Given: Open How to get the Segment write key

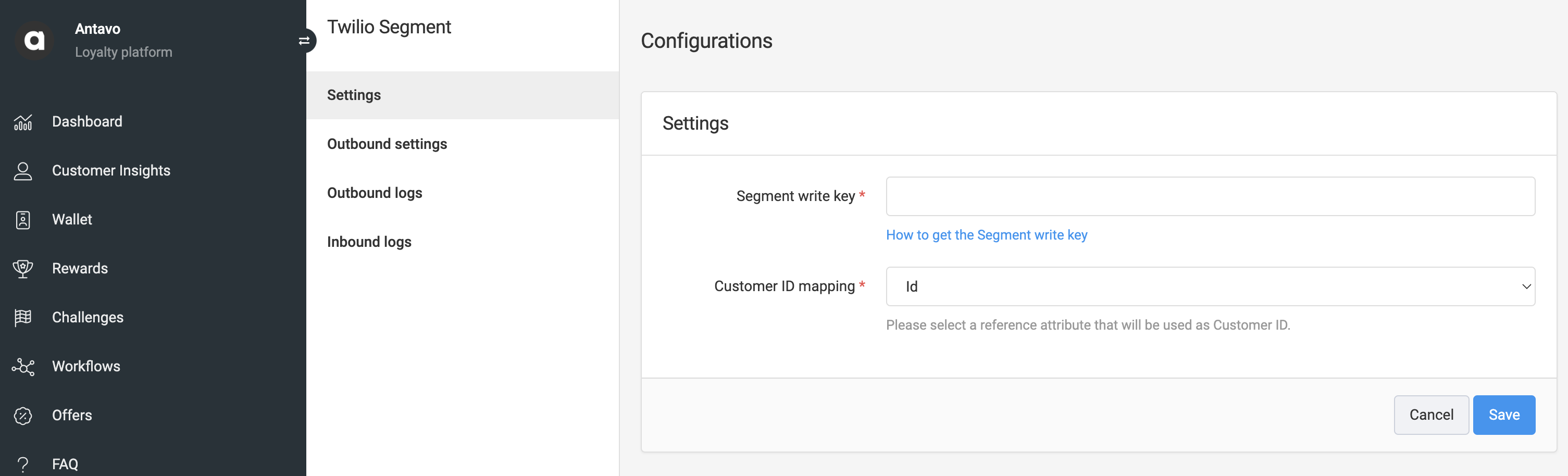Looking at the screenshot, I should click(987, 234).
